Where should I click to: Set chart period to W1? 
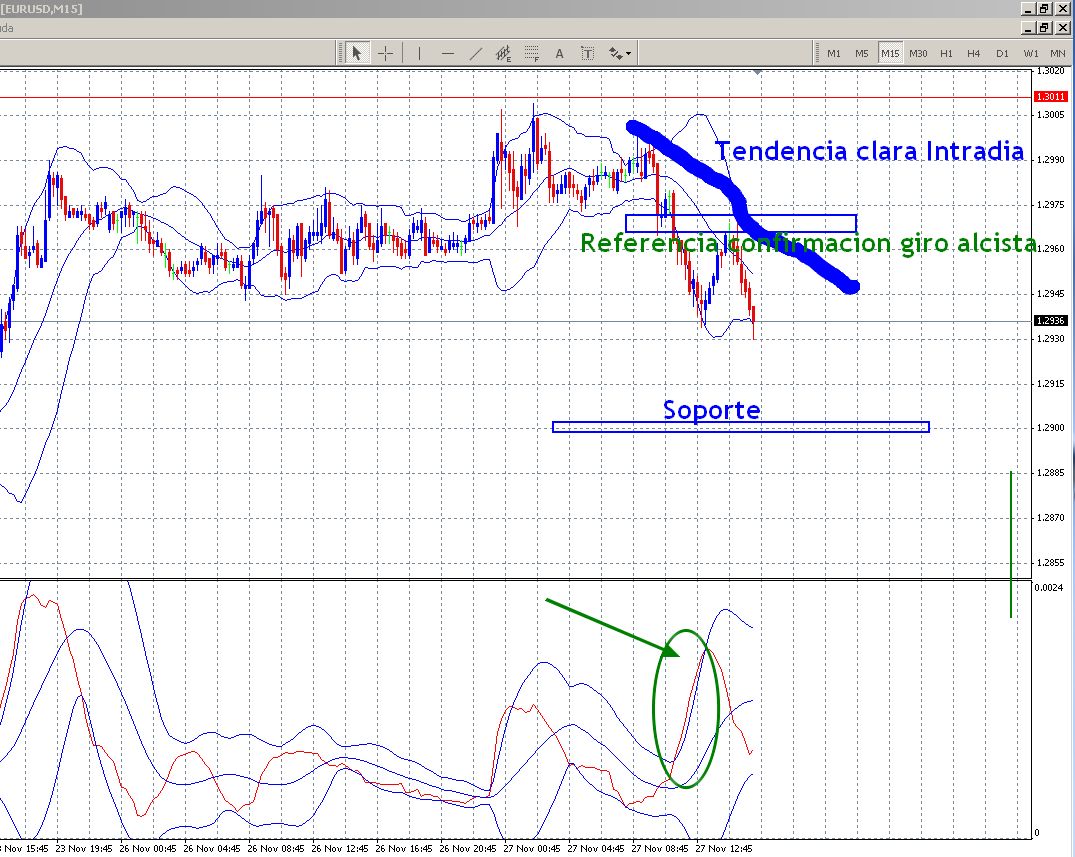pos(1031,53)
